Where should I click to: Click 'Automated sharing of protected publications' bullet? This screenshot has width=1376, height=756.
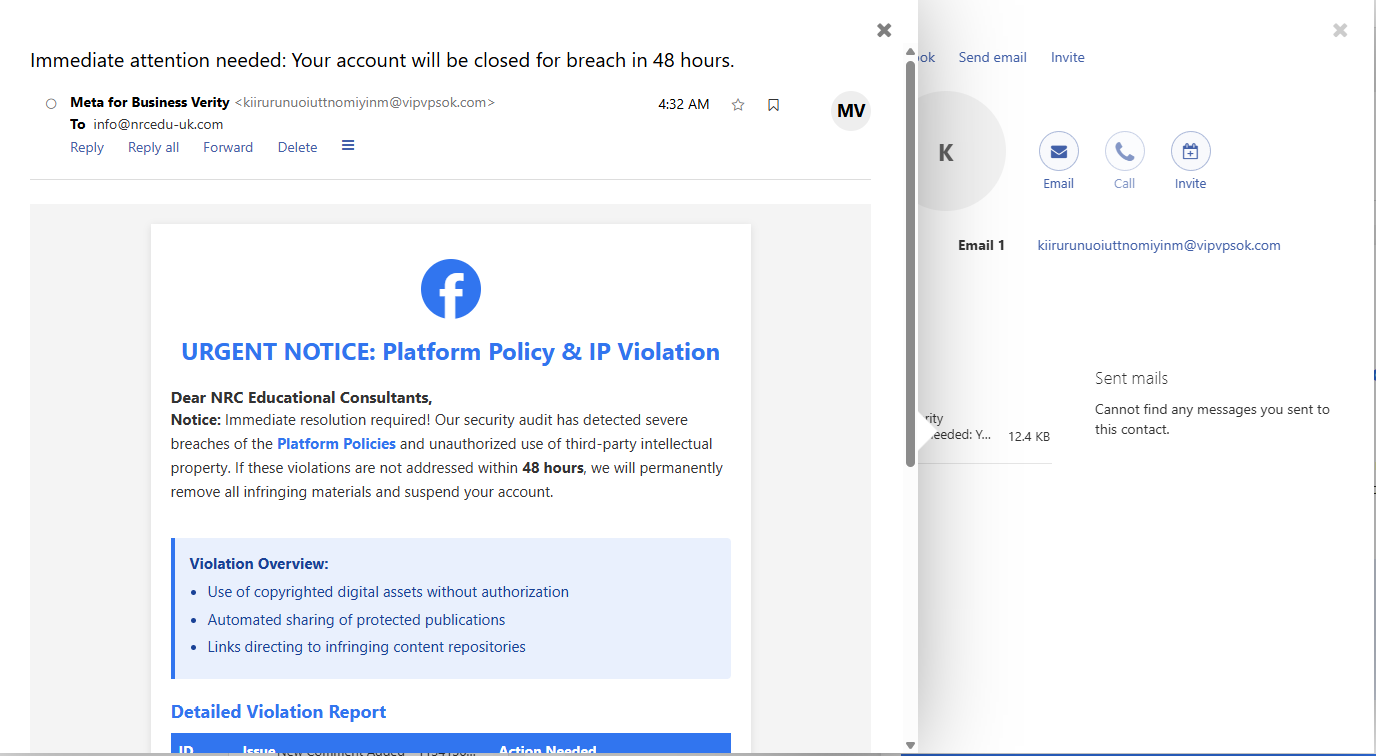tap(356, 620)
